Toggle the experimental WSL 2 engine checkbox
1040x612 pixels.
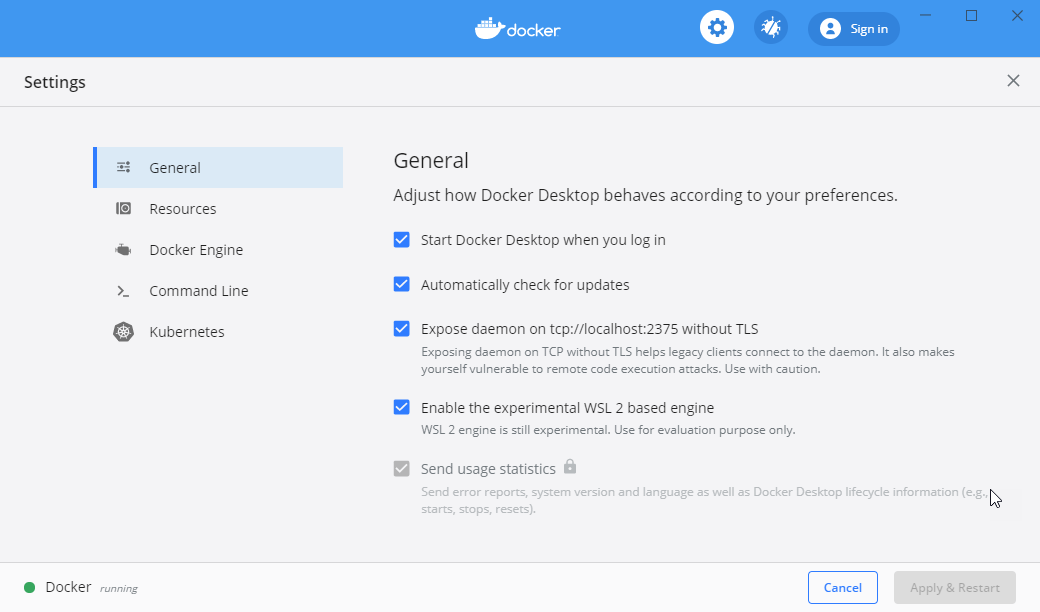401,407
